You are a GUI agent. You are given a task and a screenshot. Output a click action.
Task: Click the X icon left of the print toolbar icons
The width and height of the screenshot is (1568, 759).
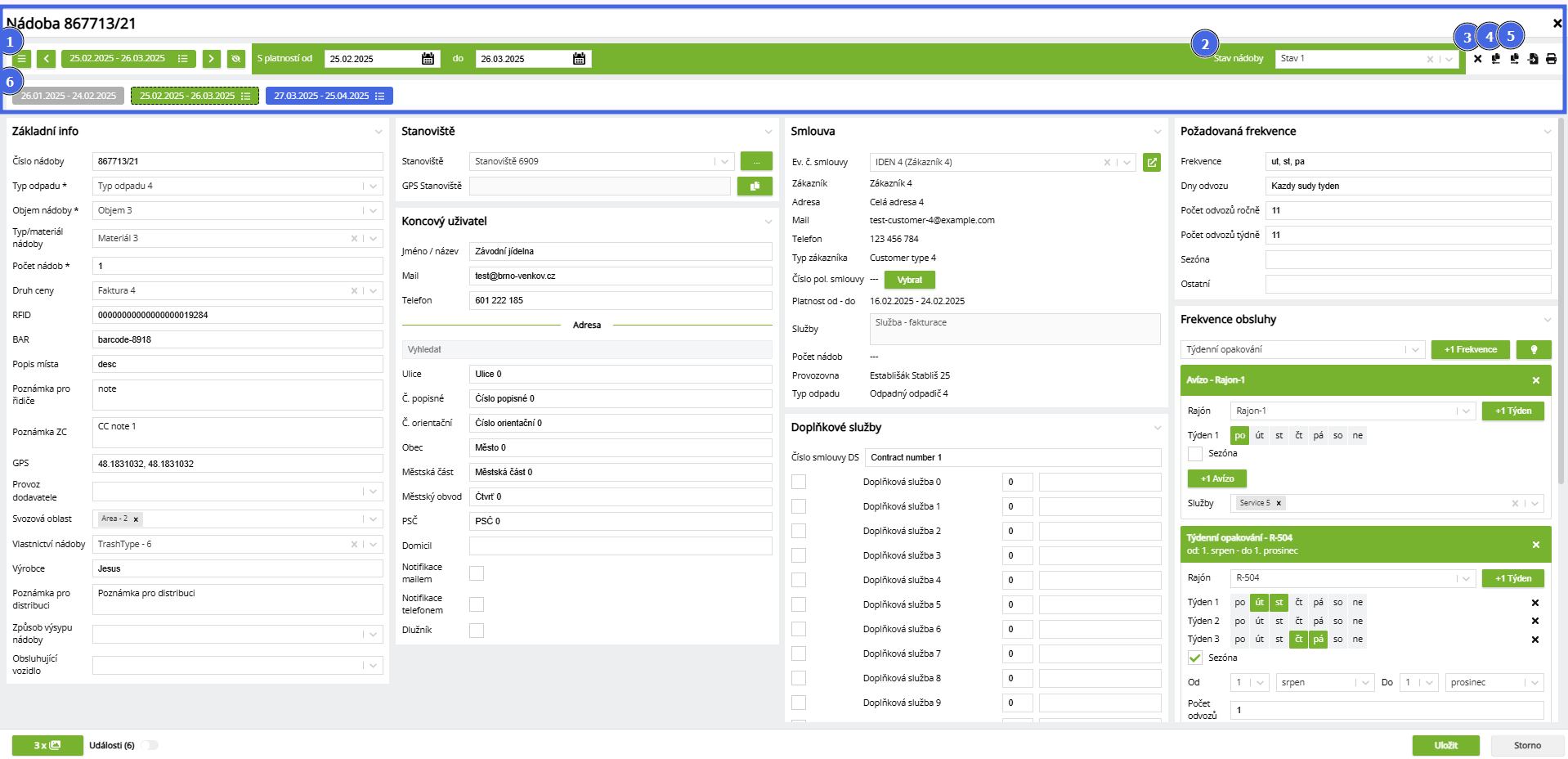click(1477, 59)
